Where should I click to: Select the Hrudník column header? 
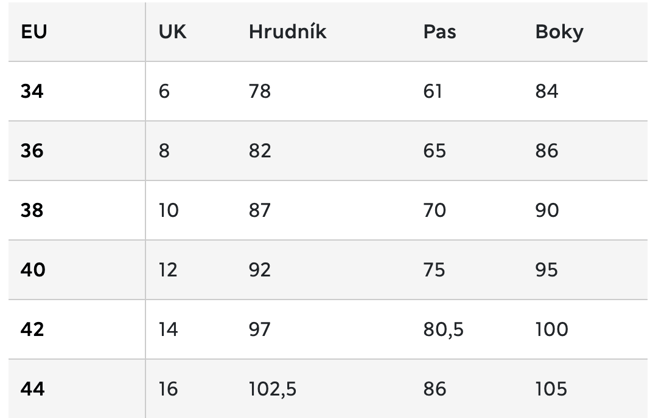click(287, 32)
